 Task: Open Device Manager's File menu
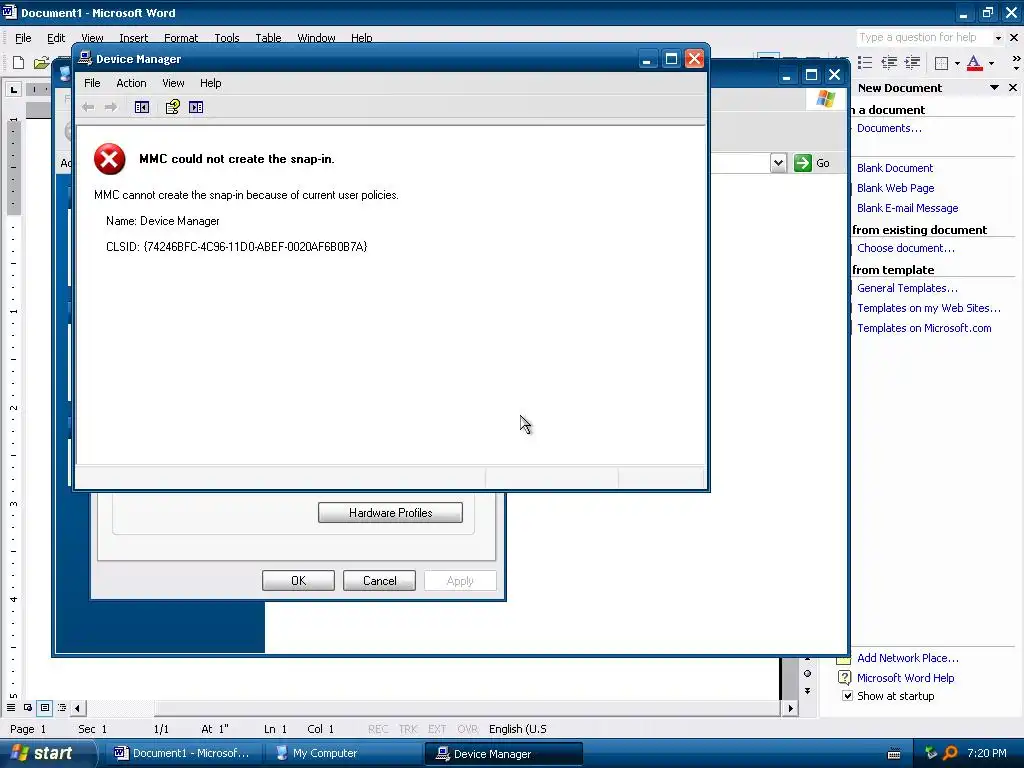tap(92, 83)
